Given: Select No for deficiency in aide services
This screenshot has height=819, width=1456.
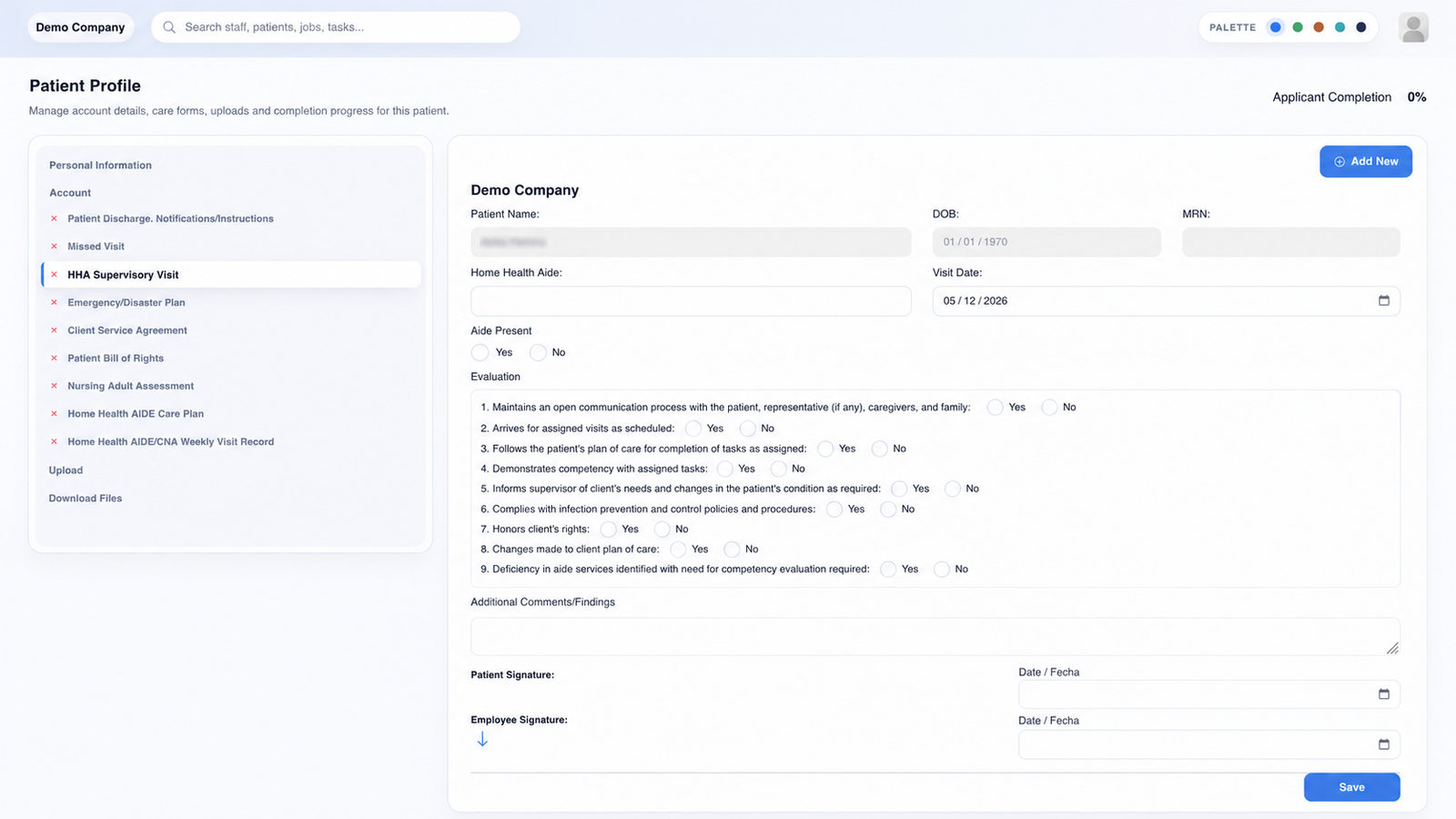Looking at the screenshot, I should click(942, 570).
